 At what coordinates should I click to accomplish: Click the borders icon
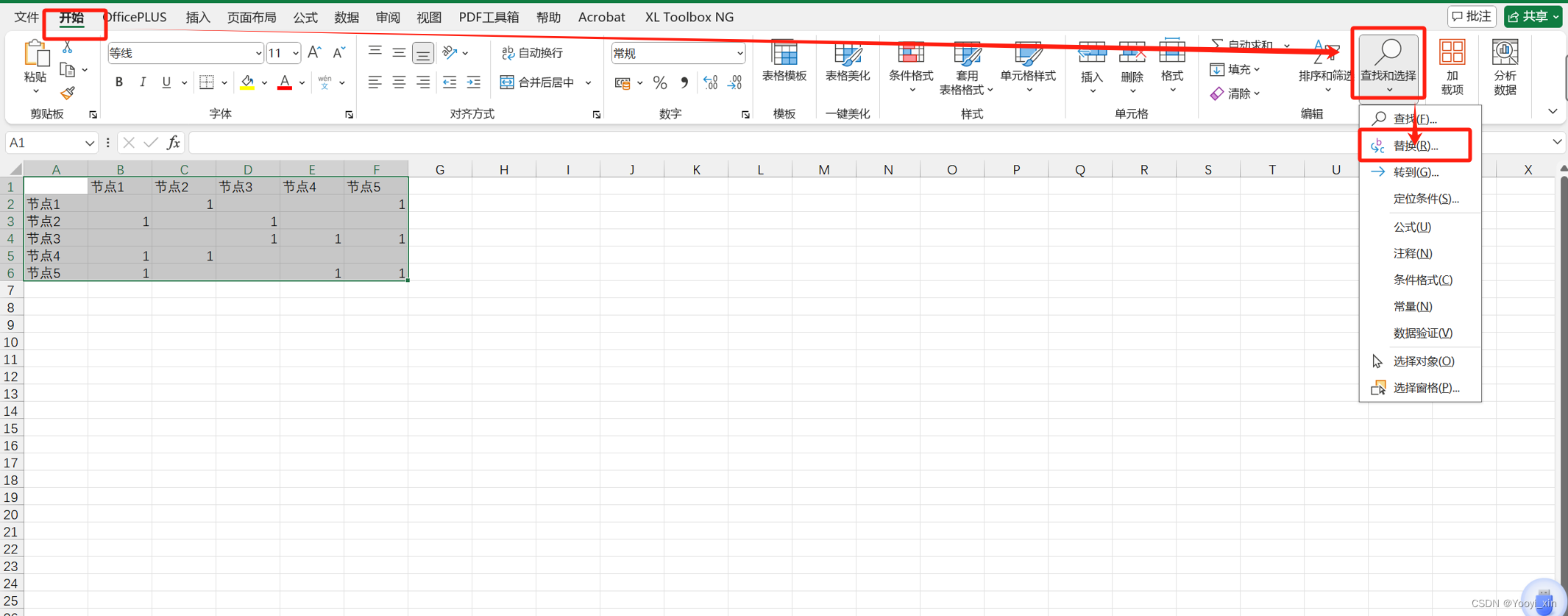[207, 82]
